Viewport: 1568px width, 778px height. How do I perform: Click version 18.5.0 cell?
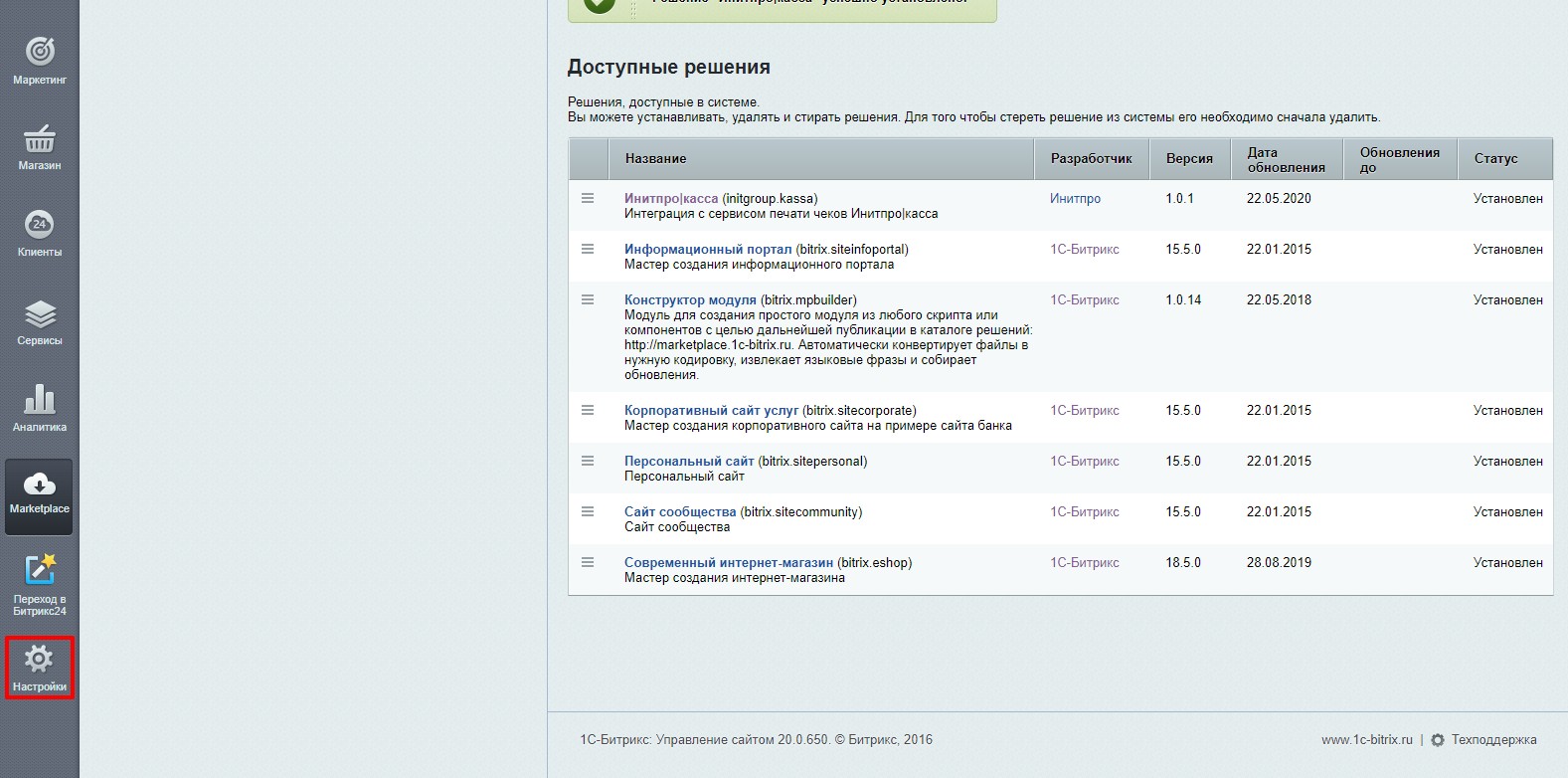(x=1183, y=563)
